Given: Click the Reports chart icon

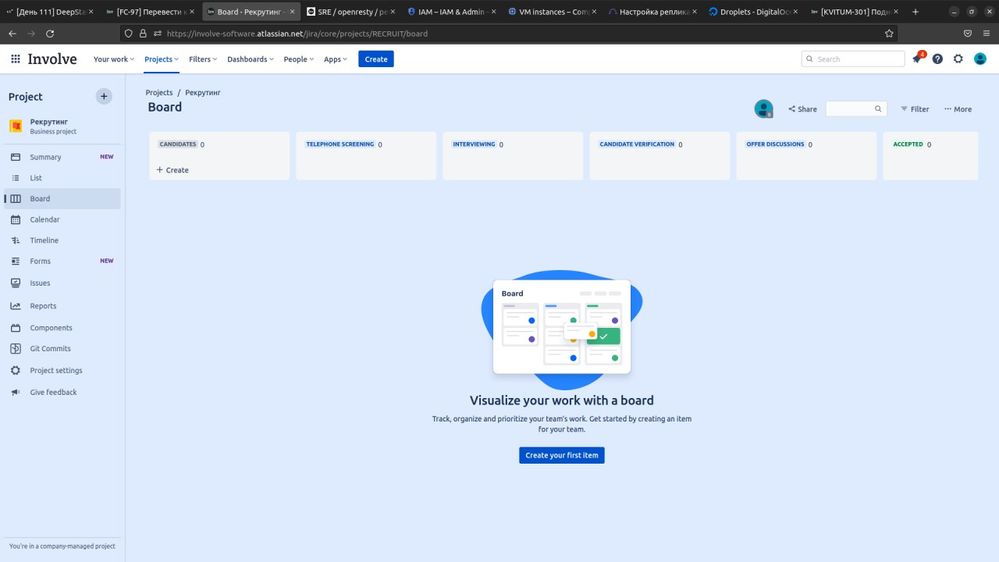Looking at the screenshot, I should (16, 306).
